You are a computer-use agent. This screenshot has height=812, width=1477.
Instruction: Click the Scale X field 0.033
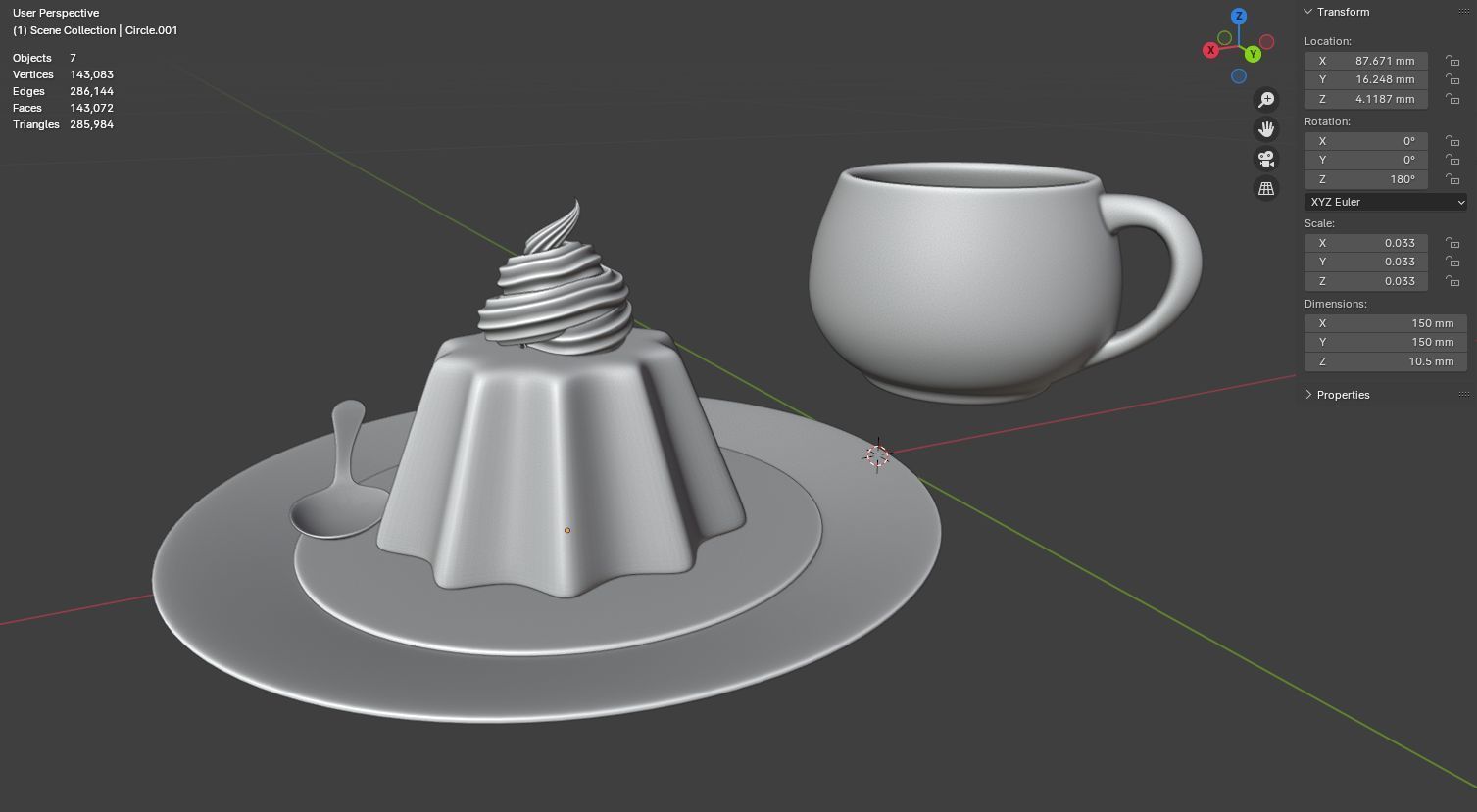click(x=1366, y=243)
